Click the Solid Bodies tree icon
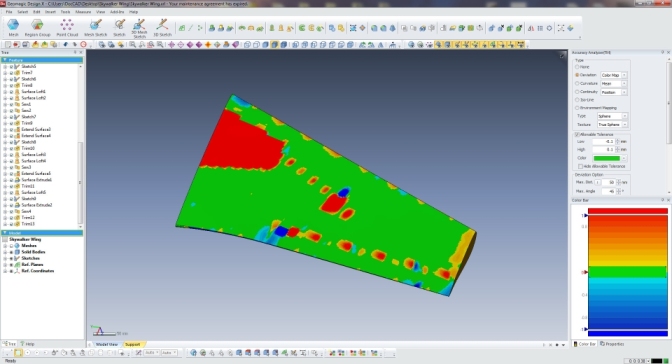 pyautogui.click(x=17, y=252)
